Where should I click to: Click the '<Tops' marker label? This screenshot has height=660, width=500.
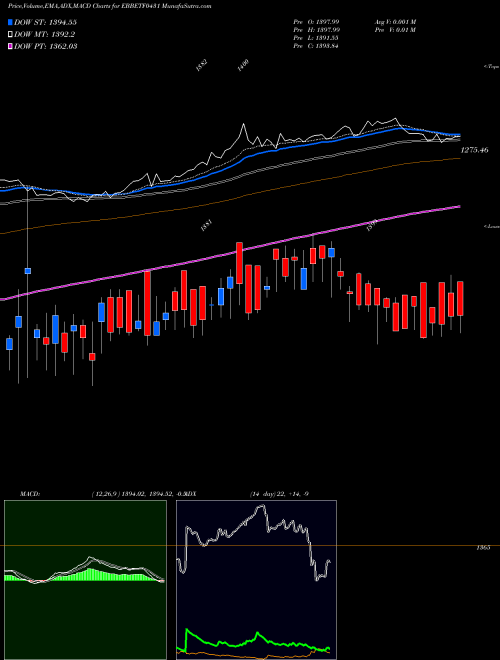(x=492, y=67)
